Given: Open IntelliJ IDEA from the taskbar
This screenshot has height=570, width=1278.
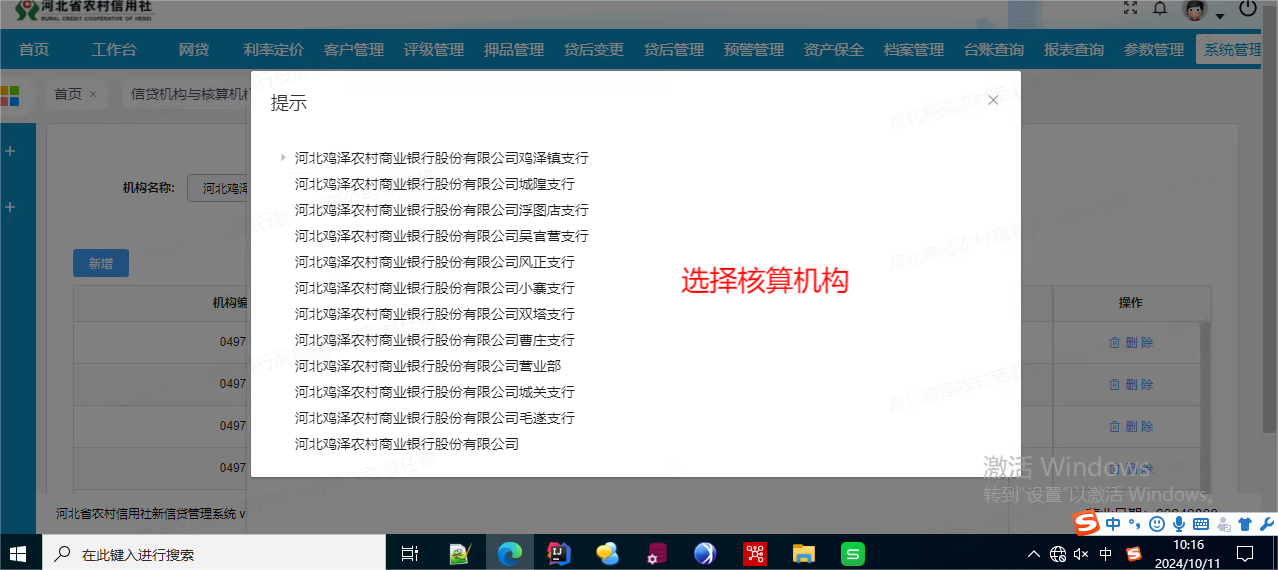Looking at the screenshot, I should pos(557,553).
